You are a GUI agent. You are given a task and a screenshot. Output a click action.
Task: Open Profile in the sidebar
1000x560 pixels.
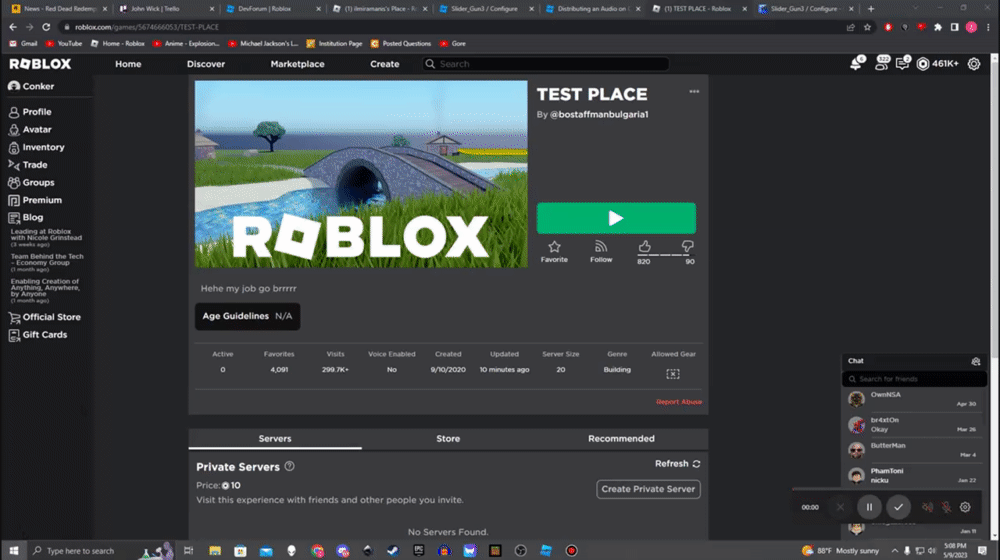coord(30,112)
